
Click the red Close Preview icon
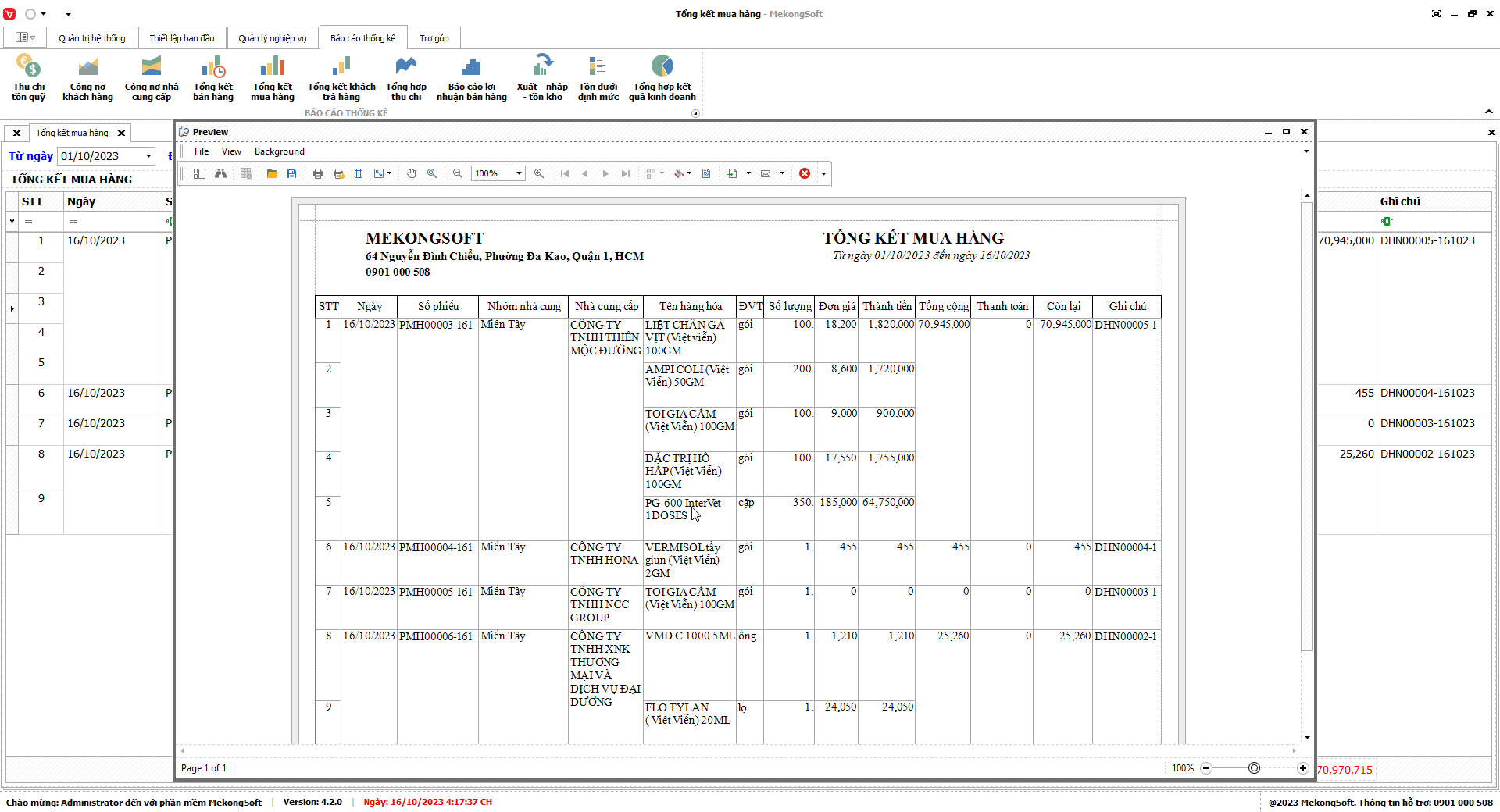[x=805, y=173]
